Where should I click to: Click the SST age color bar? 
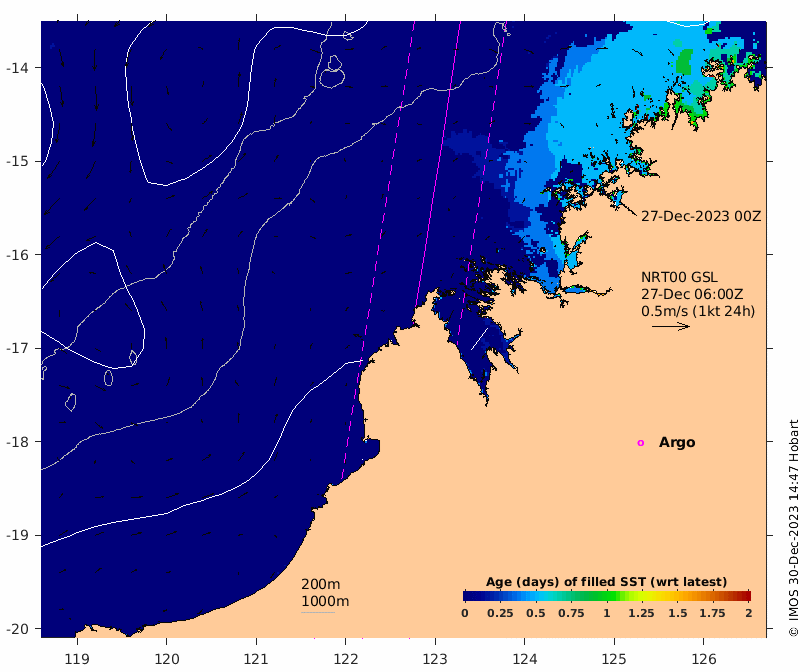tap(607, 596)
